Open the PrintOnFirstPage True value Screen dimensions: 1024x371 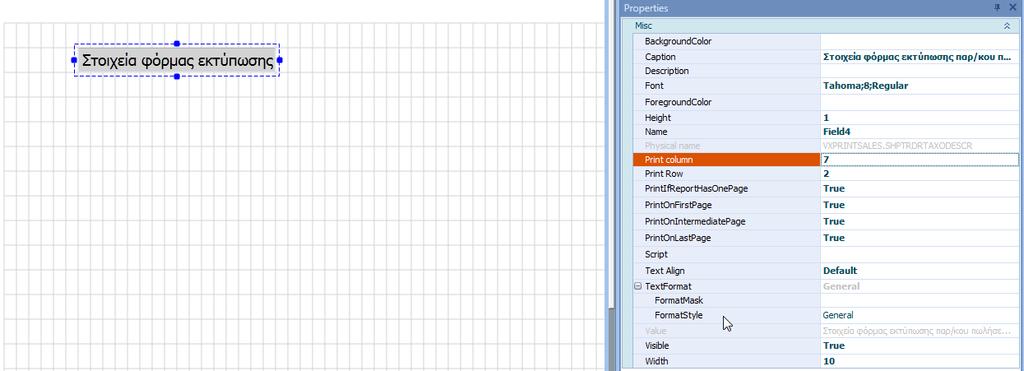pos(920,205)
